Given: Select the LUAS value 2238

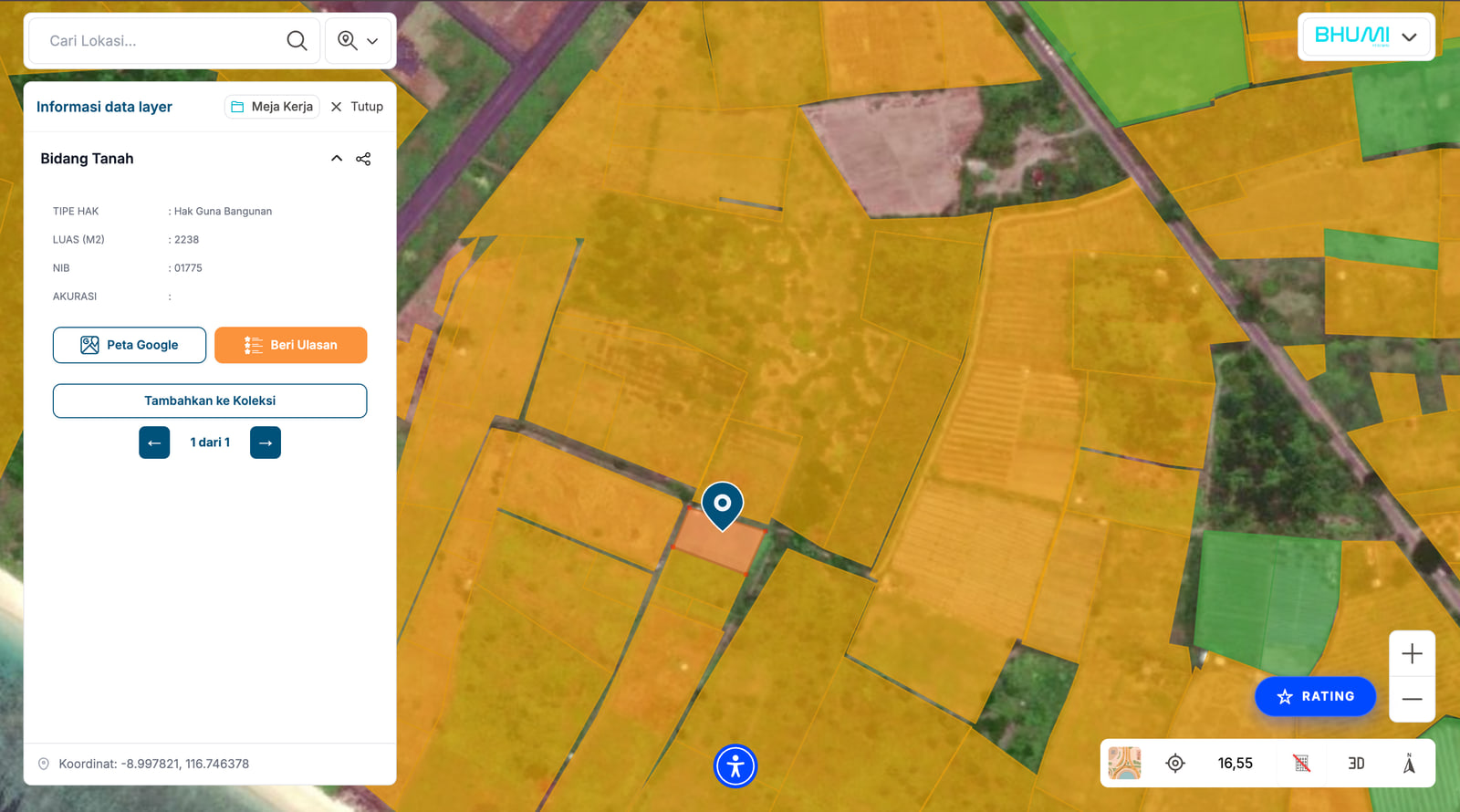Looking at the screenshot, I should (x=186, y=240).
